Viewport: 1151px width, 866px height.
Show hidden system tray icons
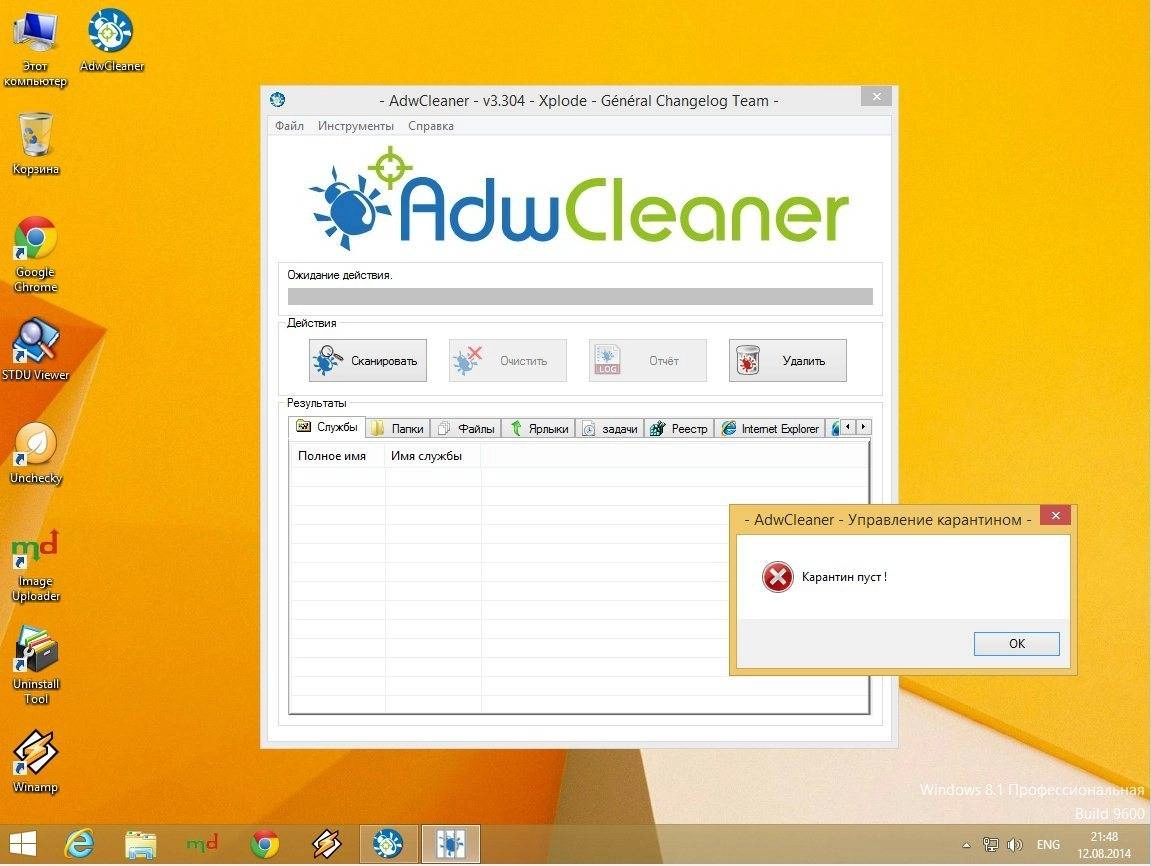tap(967, 845)
